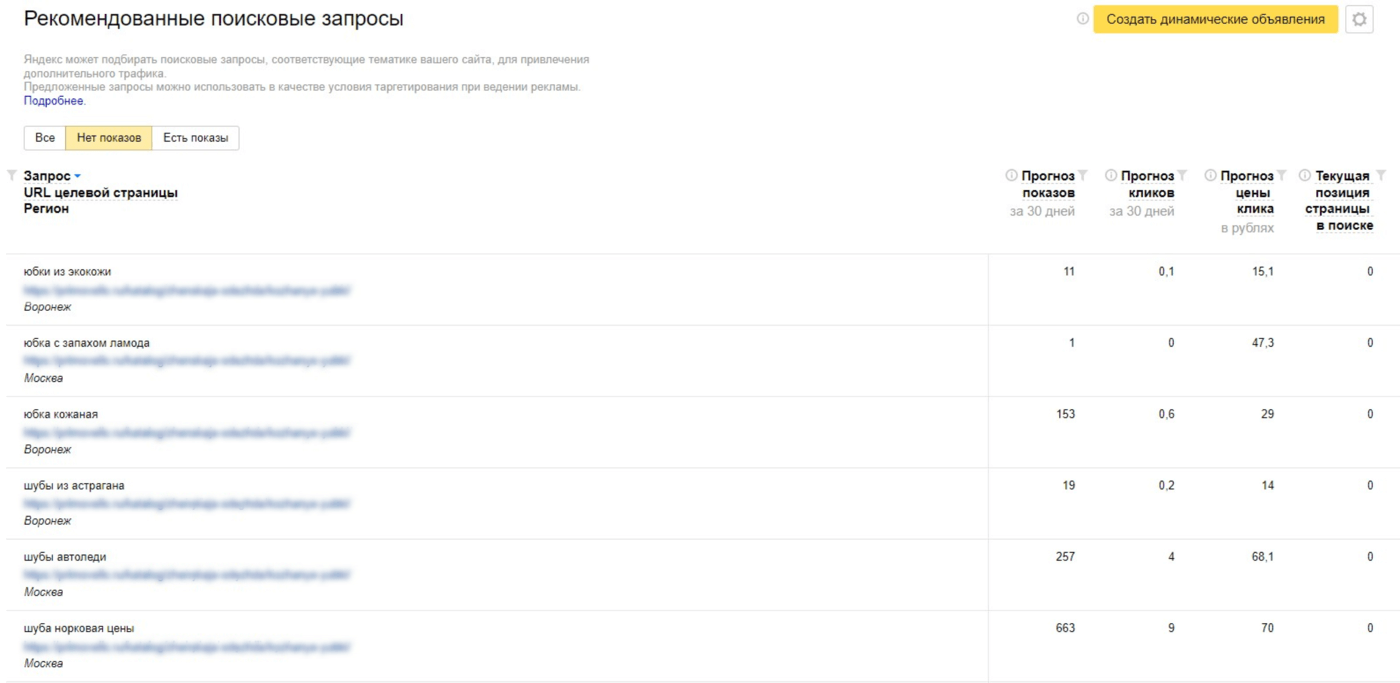1400x683 pixels.
Task: Open the settings gear next to create button
Action: 1359,19
